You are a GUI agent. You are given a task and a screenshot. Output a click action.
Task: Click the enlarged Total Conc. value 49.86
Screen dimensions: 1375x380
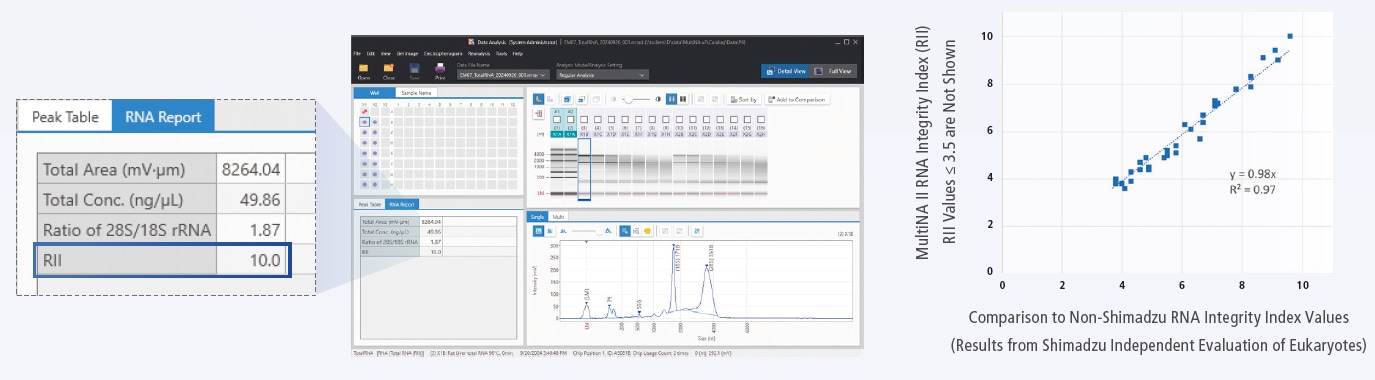[x=252, y=200]
